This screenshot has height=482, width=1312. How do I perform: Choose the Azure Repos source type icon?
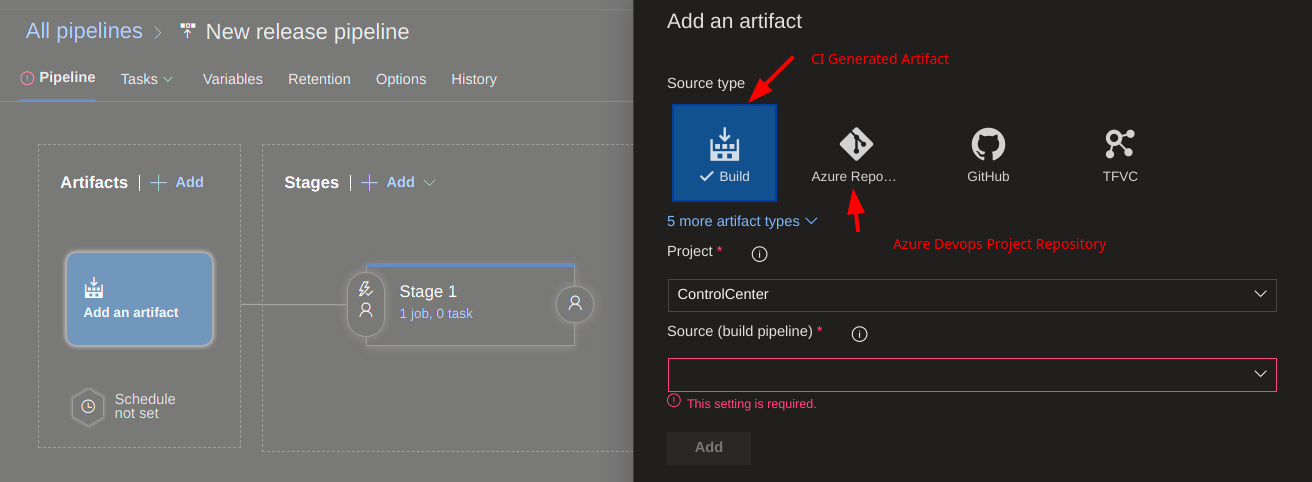point(854,145)
